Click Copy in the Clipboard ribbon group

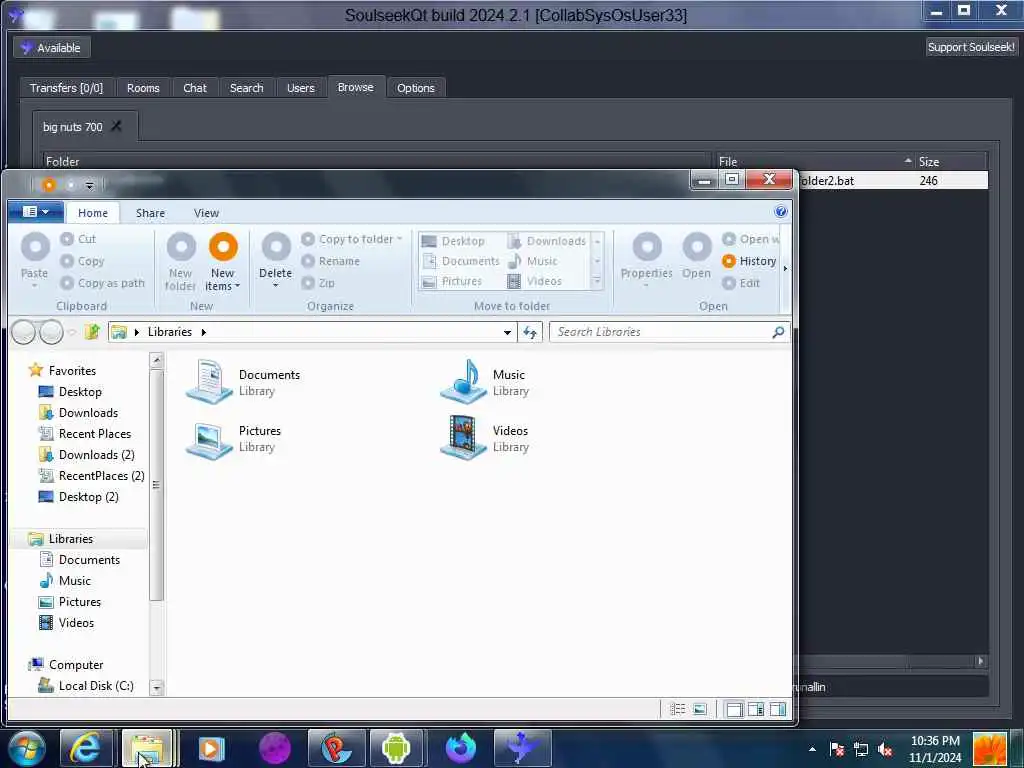82,261
